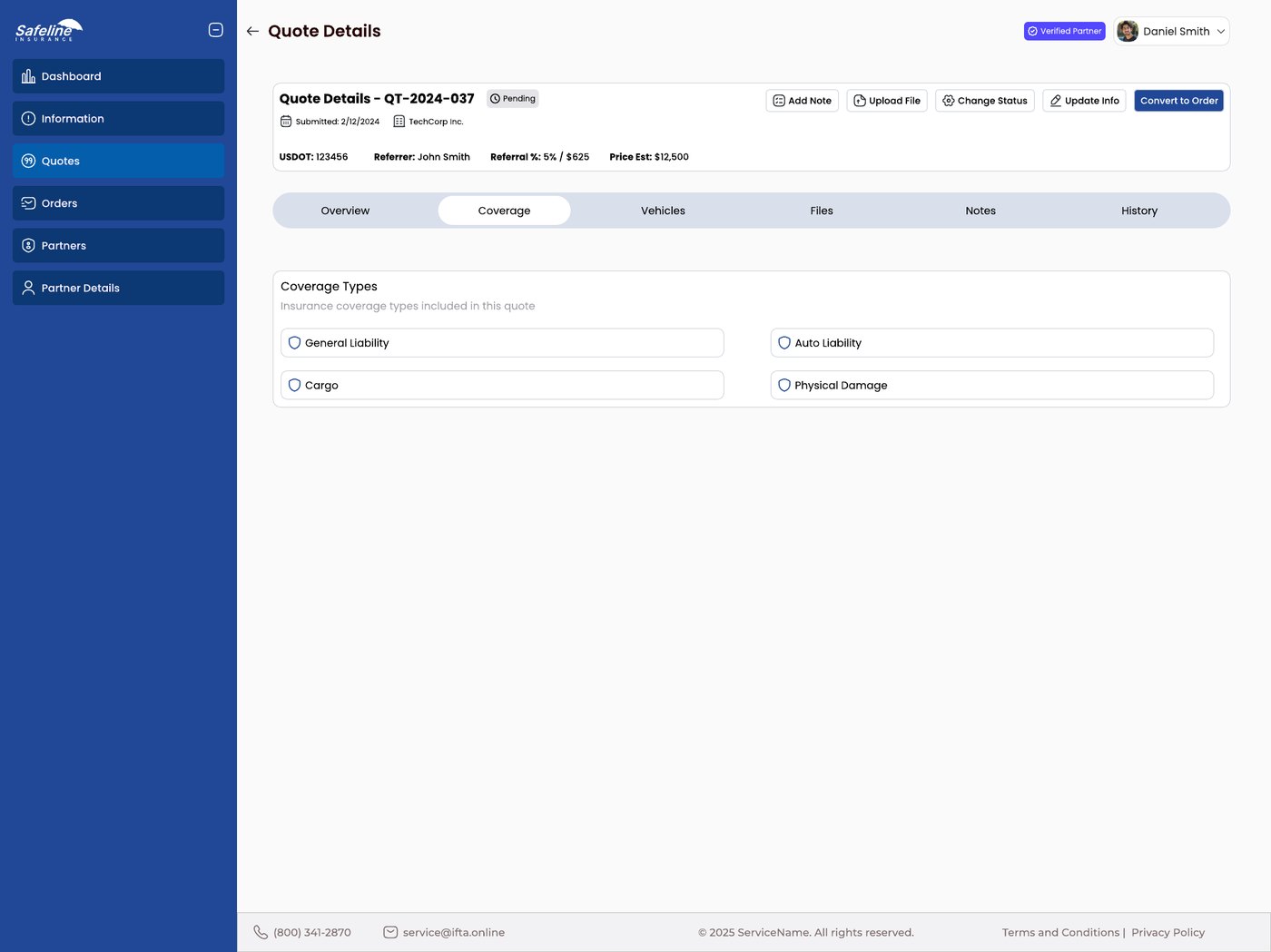1271x952 pixels.
Task: Click the USDOT: 123456 text
Action: 313,157
